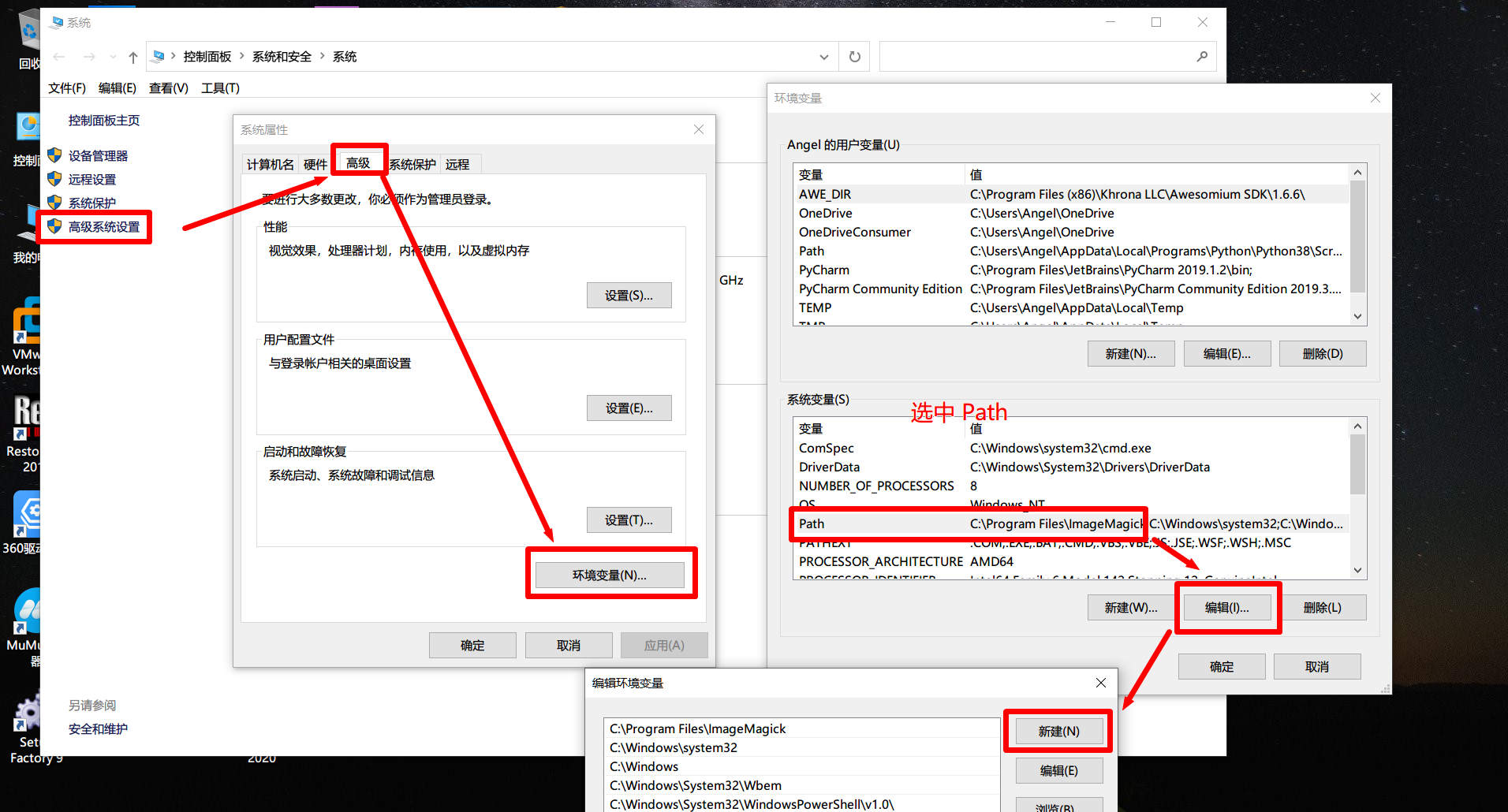1508x812 pixels.
Task: Click the search magnifier icon
Action: (x=1202, y=57)
